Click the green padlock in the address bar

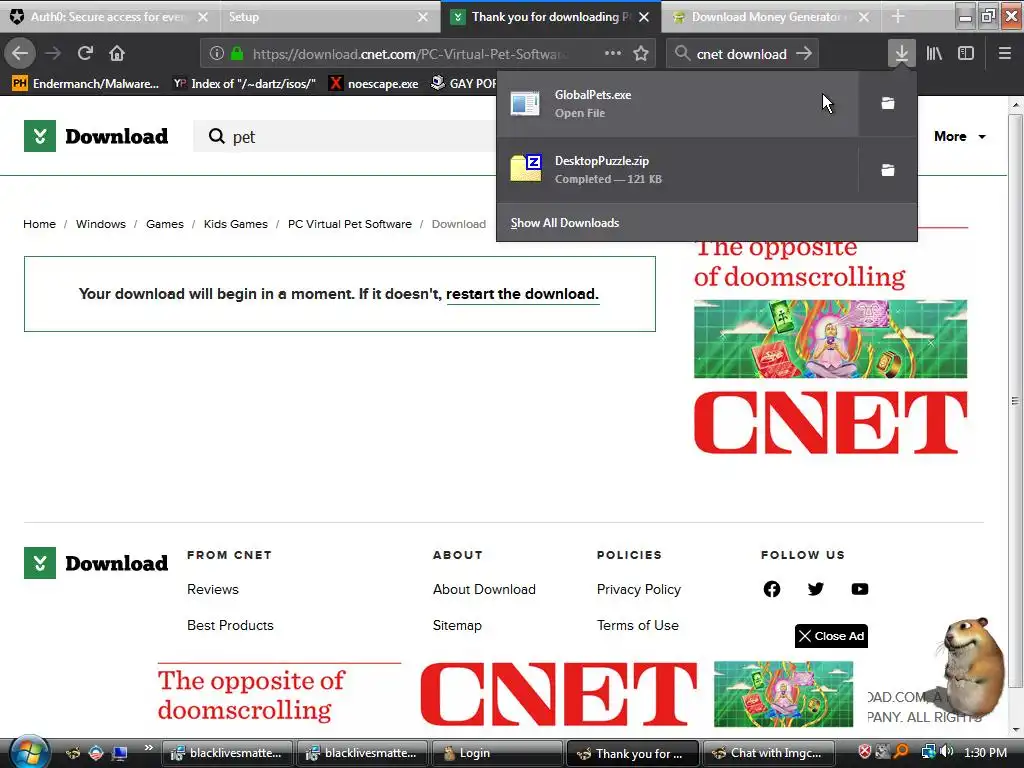click(x=237, y=54)
